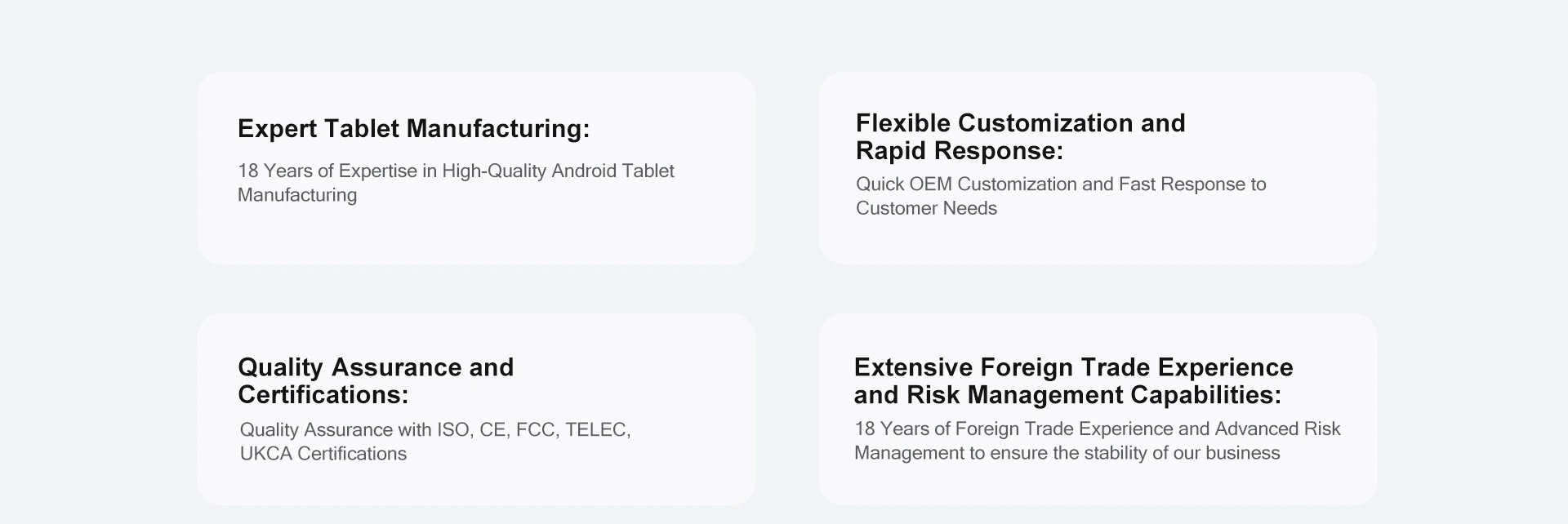The image size is (1568, 524).
Task: Click the 'Customer Needs' text
Action: [x=926, y=208]
